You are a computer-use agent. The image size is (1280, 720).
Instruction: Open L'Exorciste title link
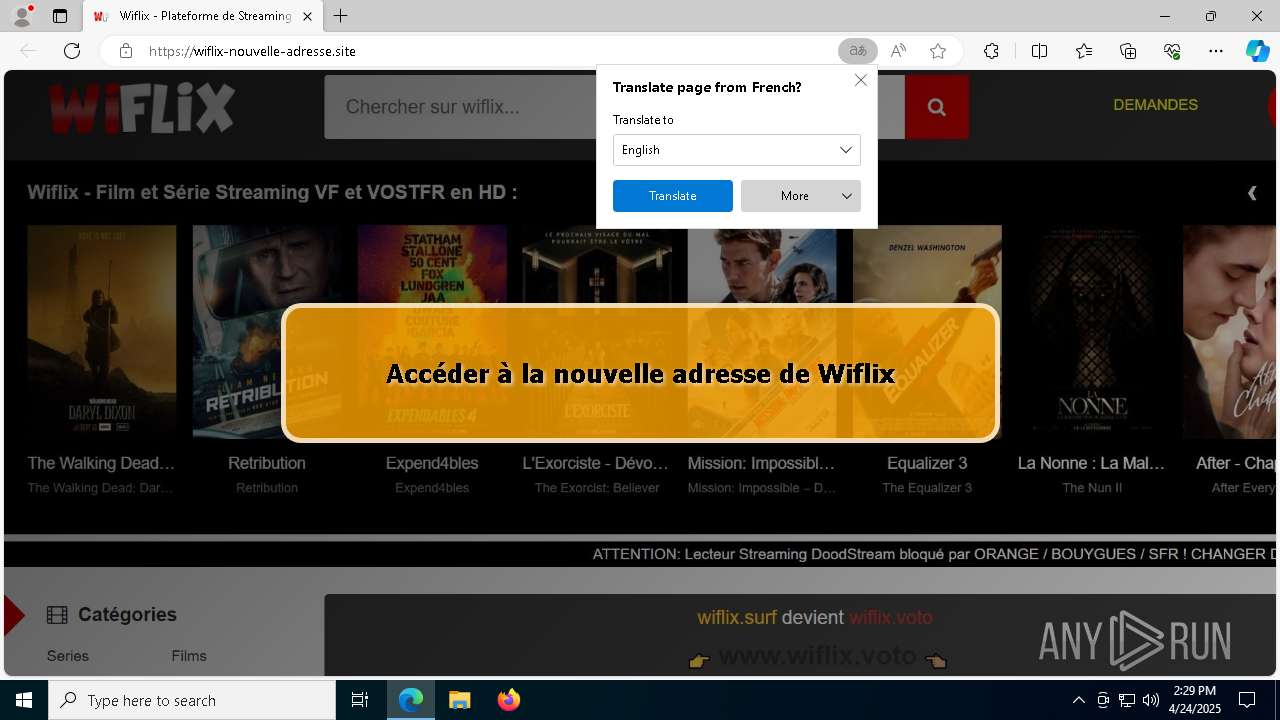596,463
